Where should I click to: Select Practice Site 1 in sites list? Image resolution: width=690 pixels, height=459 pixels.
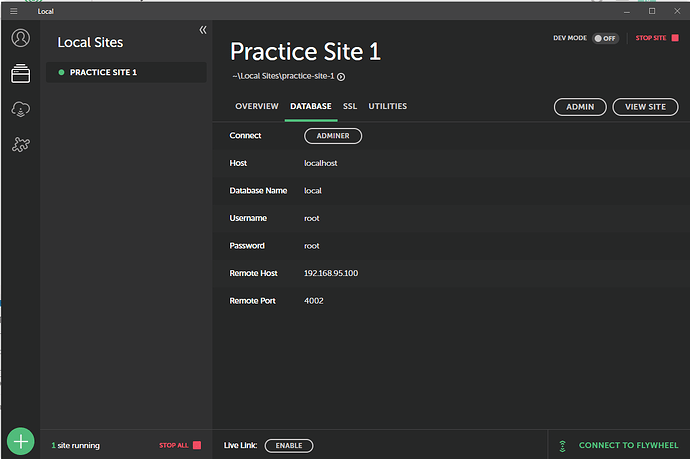click(x=126, y=72)
